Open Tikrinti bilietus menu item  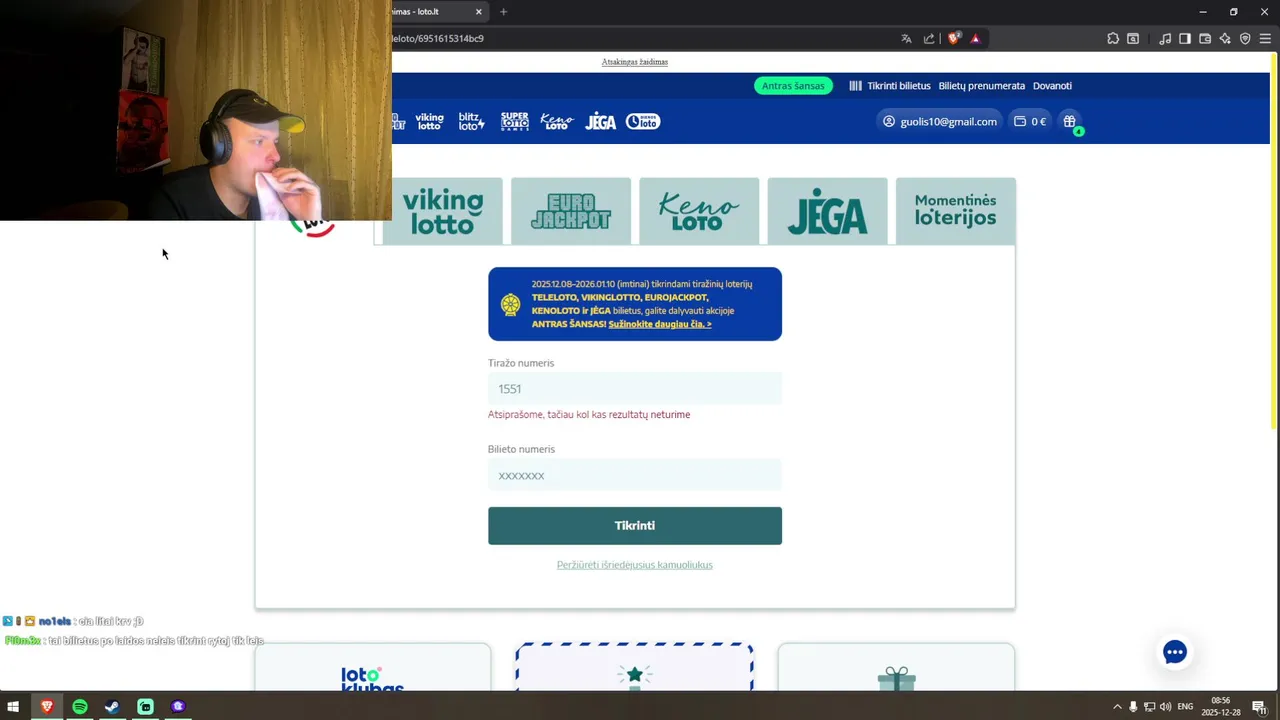tap(890, 85)
